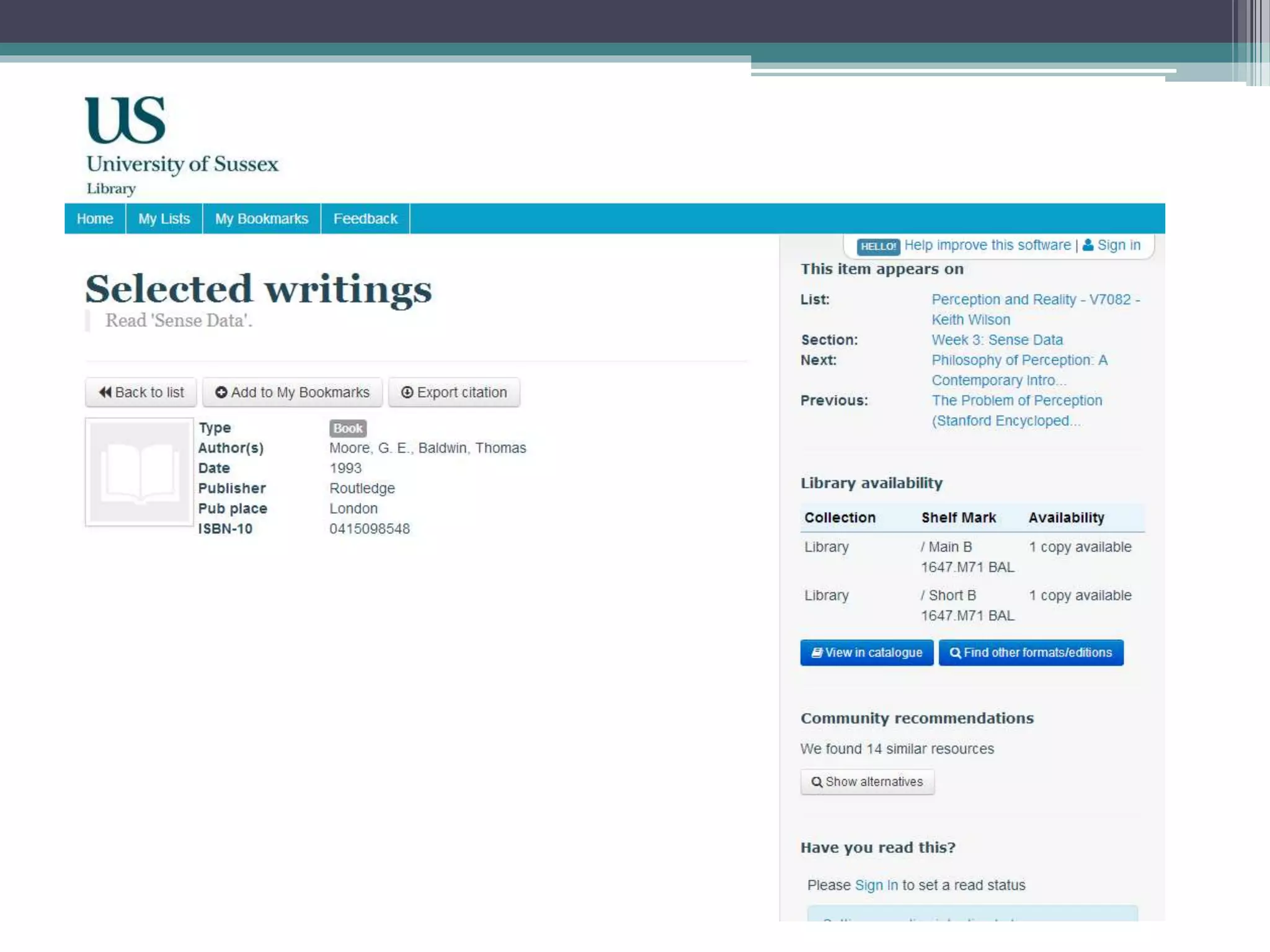
Task: Click View in catalogue button
Action: tap(866, 653)
